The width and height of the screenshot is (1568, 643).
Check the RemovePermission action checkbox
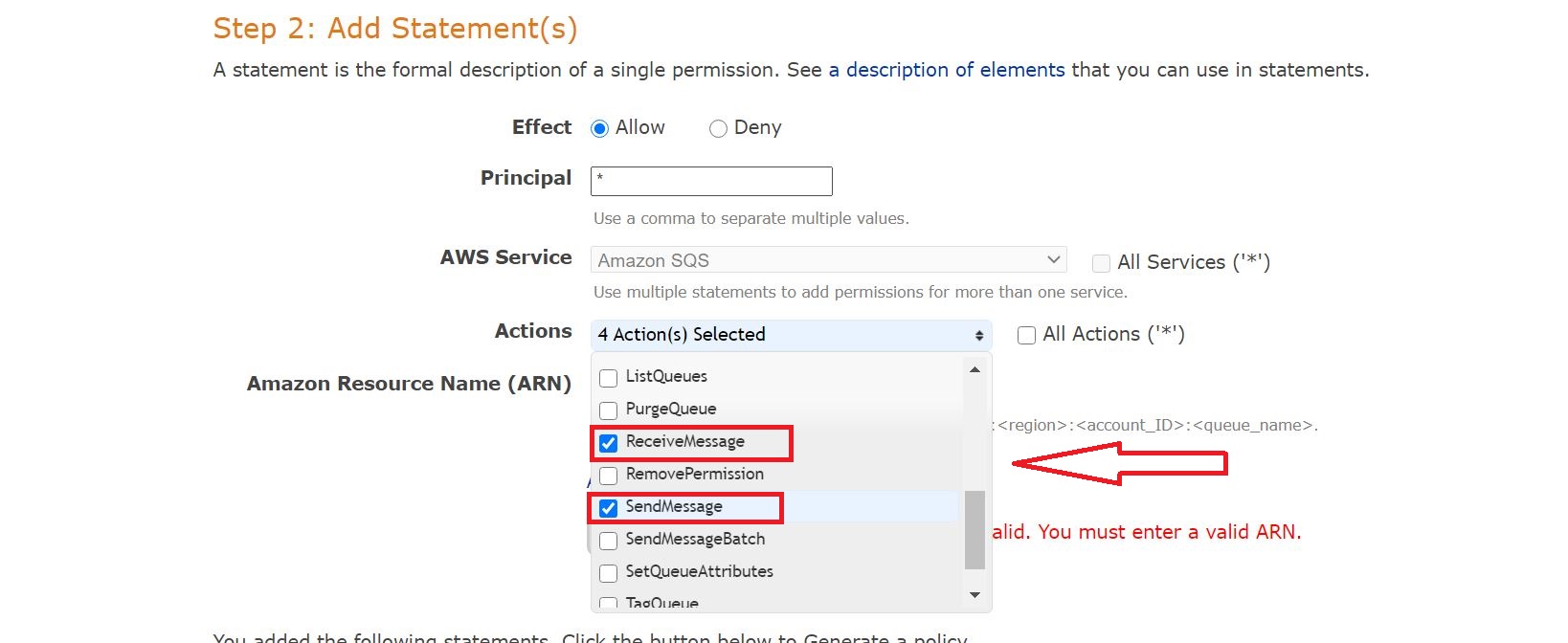(609, 476)
